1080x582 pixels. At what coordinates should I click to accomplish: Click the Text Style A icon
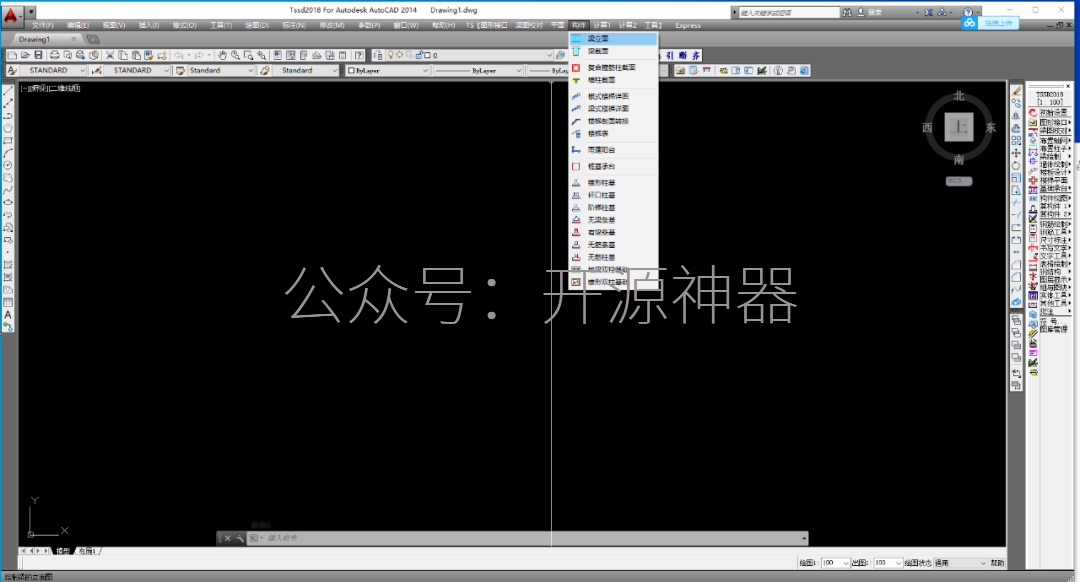tap(12, 70)
